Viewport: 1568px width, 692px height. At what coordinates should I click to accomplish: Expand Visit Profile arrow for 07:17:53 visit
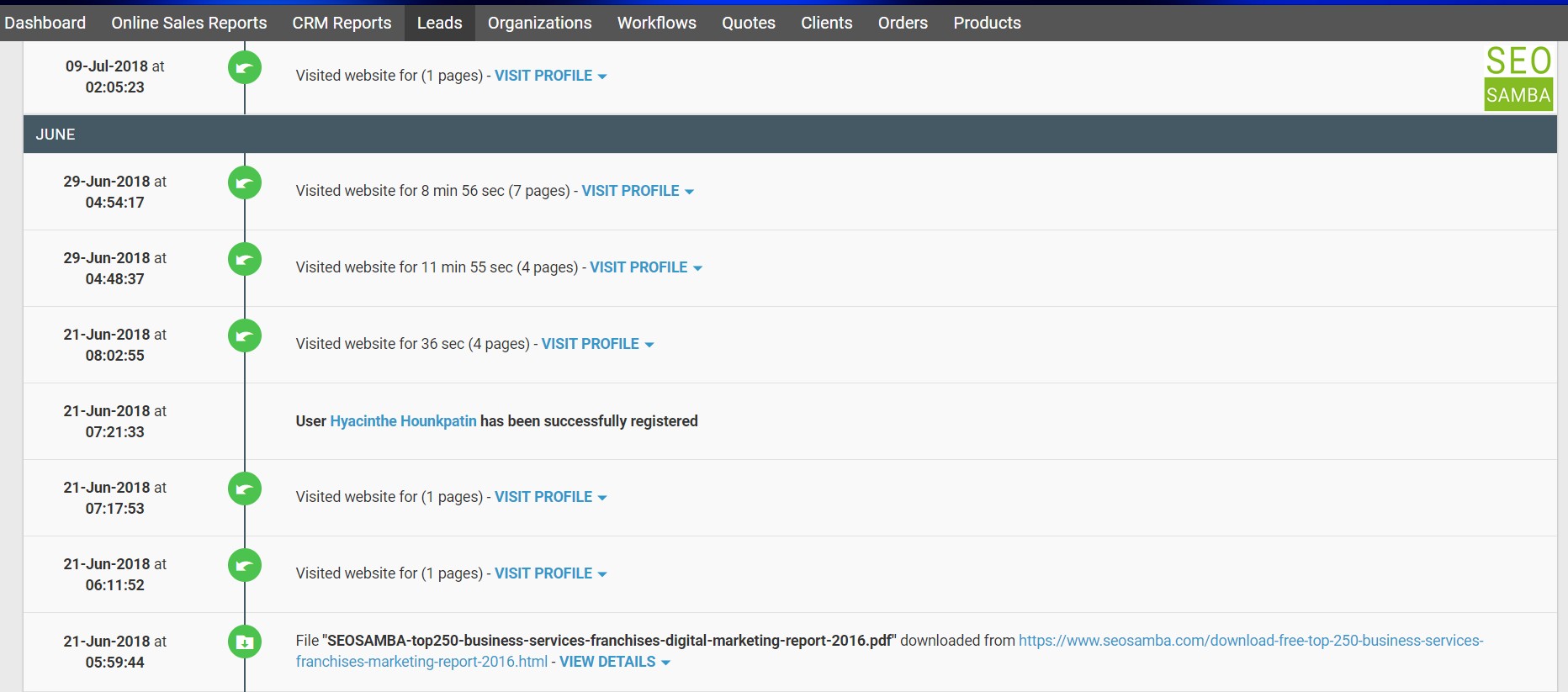(x=602, y=498)
